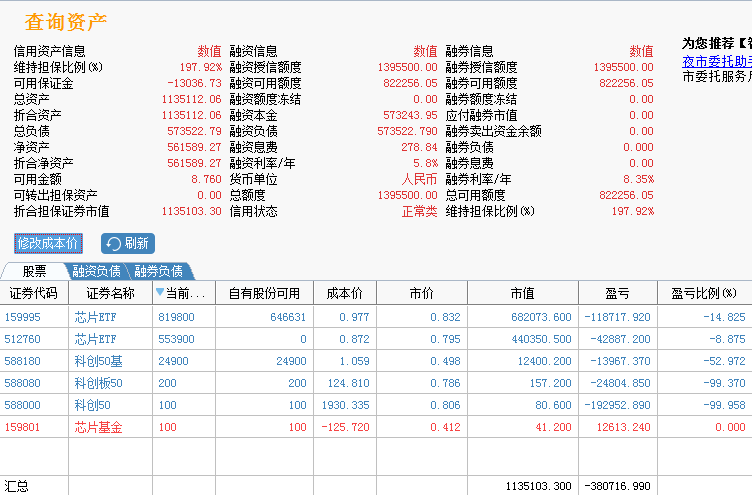Image resolution: width=752 pixels, height=495 pixels.
Task: Click market value 682073.600
Action: (541, 317)
